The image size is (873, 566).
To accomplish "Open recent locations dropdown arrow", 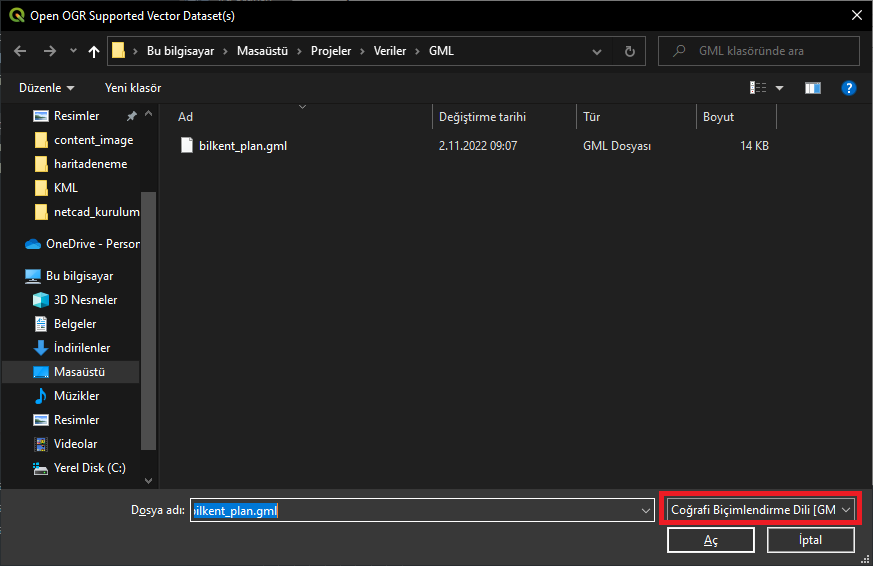I will point(73,51).
